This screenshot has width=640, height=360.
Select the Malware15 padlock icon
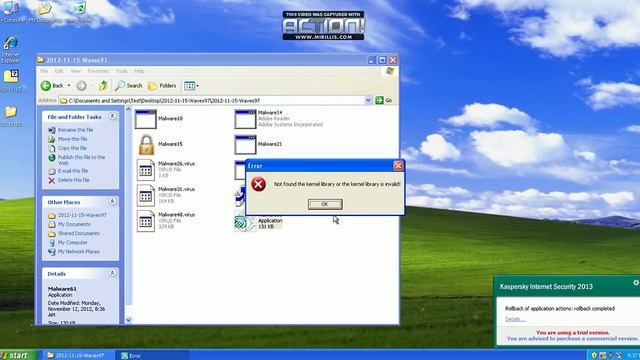146,144
